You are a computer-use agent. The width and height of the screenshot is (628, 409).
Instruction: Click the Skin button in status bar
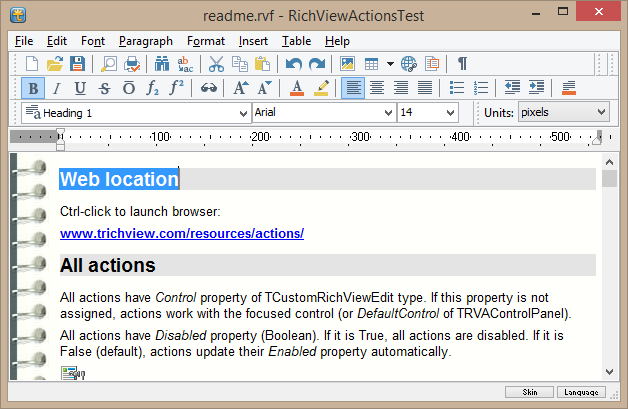[530, 392]
